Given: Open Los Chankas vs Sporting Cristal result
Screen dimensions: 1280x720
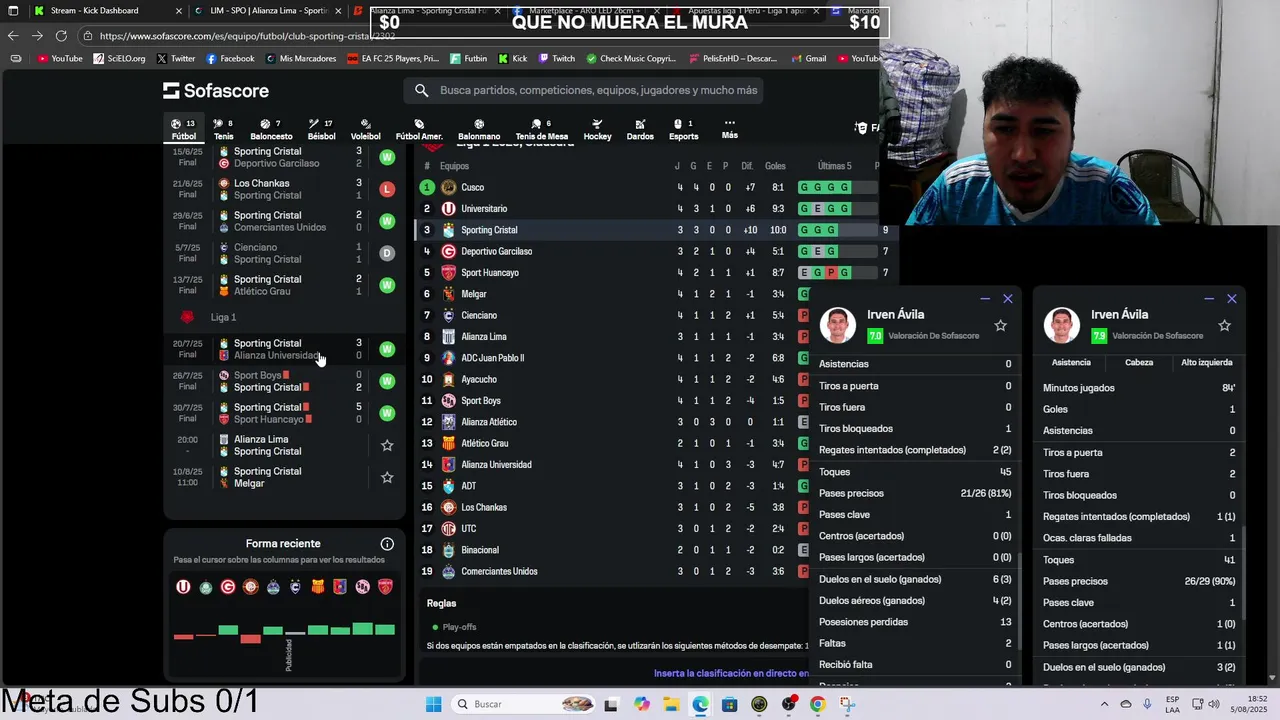Looking at the screenshot, I should (x=285, y=189).
